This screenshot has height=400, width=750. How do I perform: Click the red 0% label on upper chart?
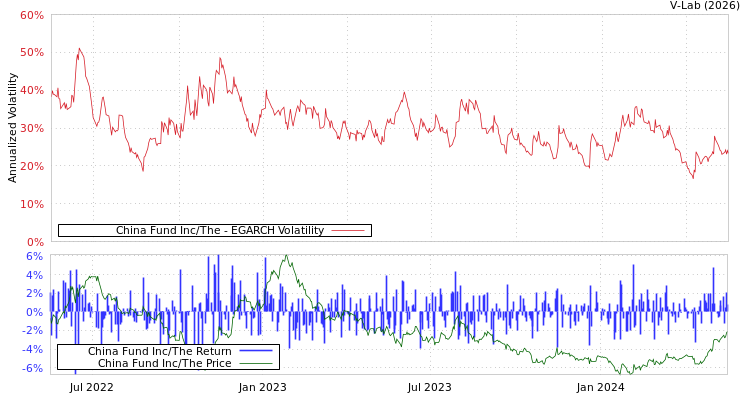coord(34,242)
